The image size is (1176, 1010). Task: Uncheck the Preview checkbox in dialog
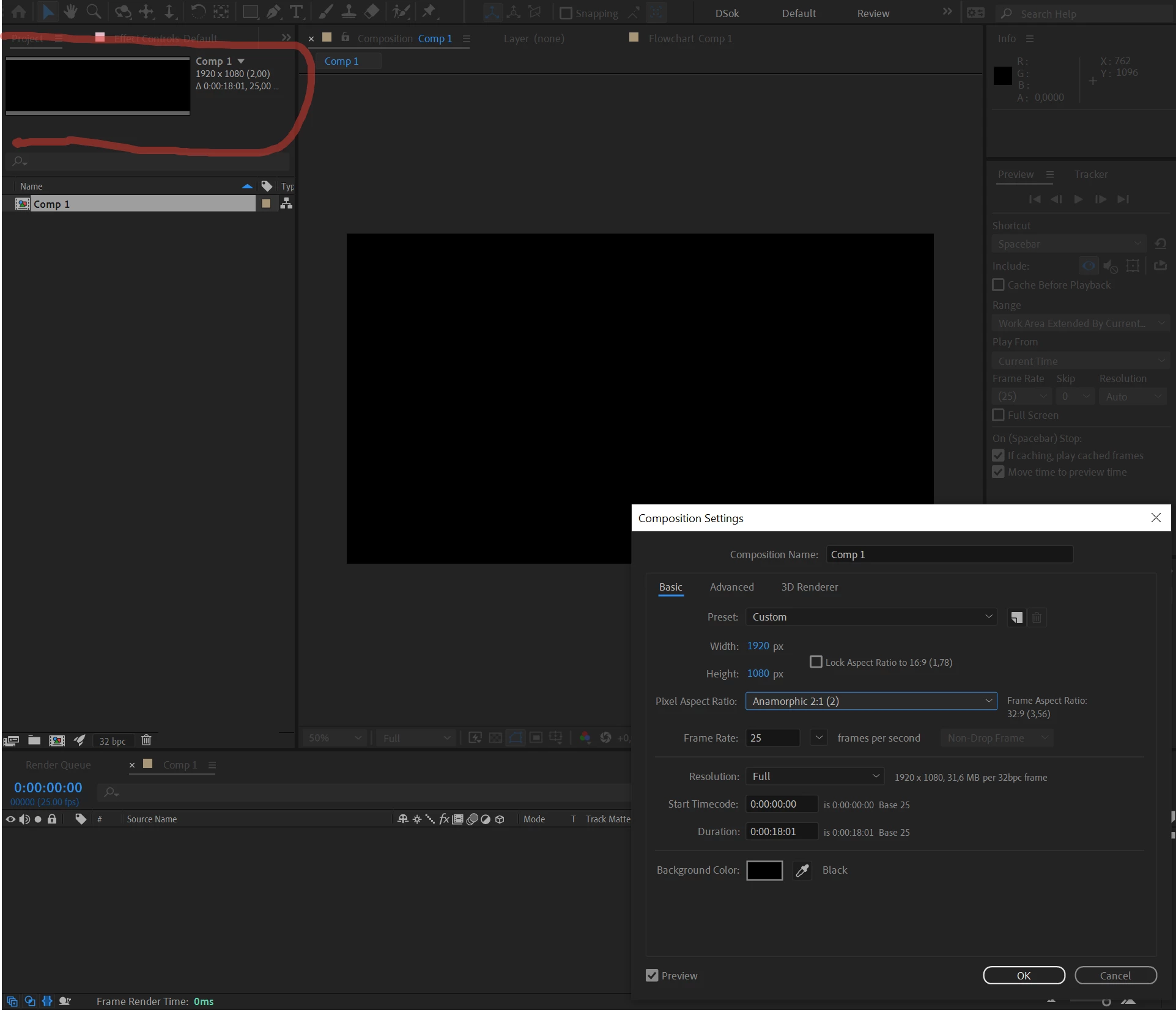pyautogui.click(x=652, y=976)
